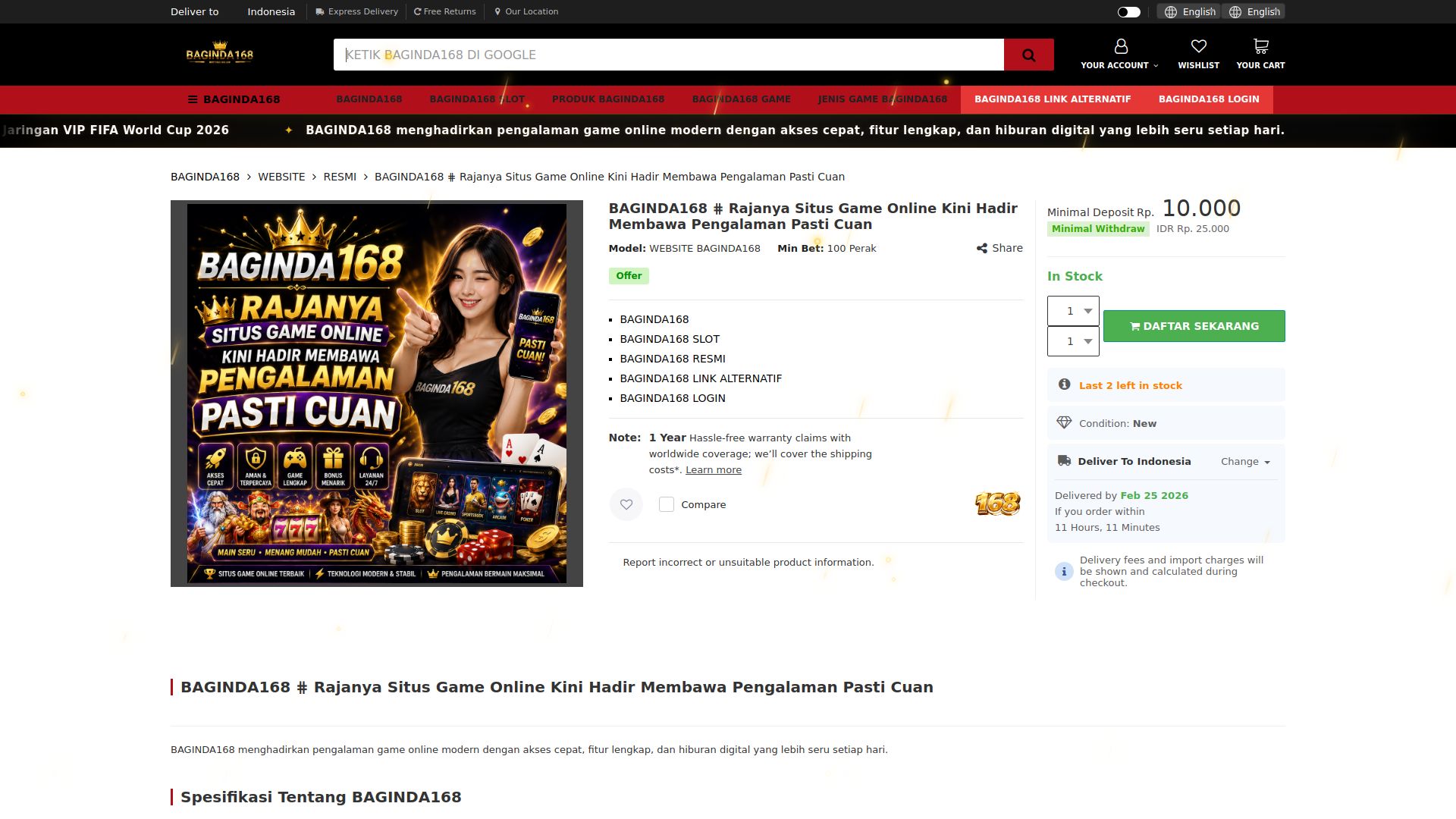
Task: Open the second quantity dropdown
Action: point(1073,341)
